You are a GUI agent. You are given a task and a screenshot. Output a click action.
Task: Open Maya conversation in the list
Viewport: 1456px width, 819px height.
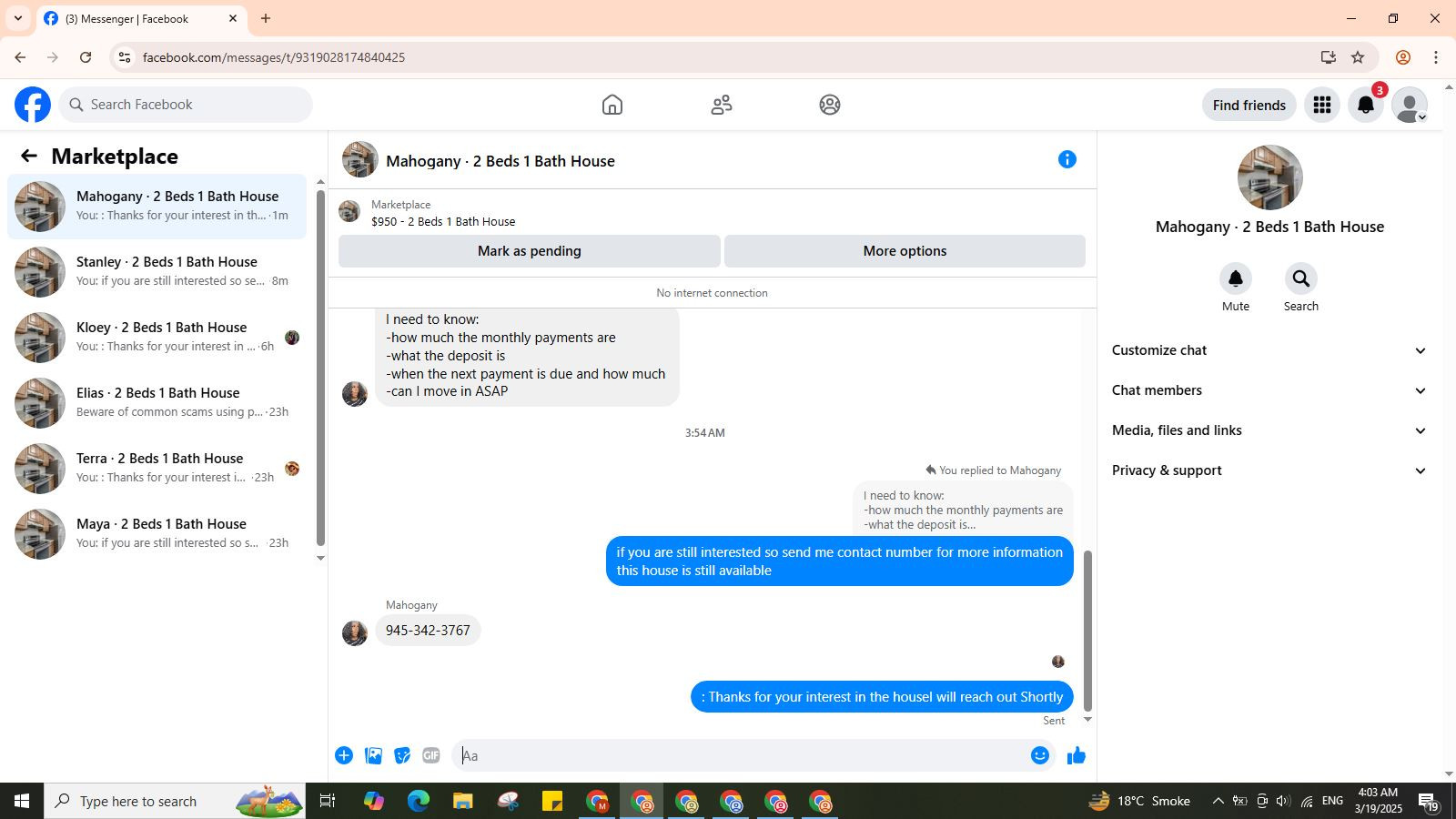157,533
